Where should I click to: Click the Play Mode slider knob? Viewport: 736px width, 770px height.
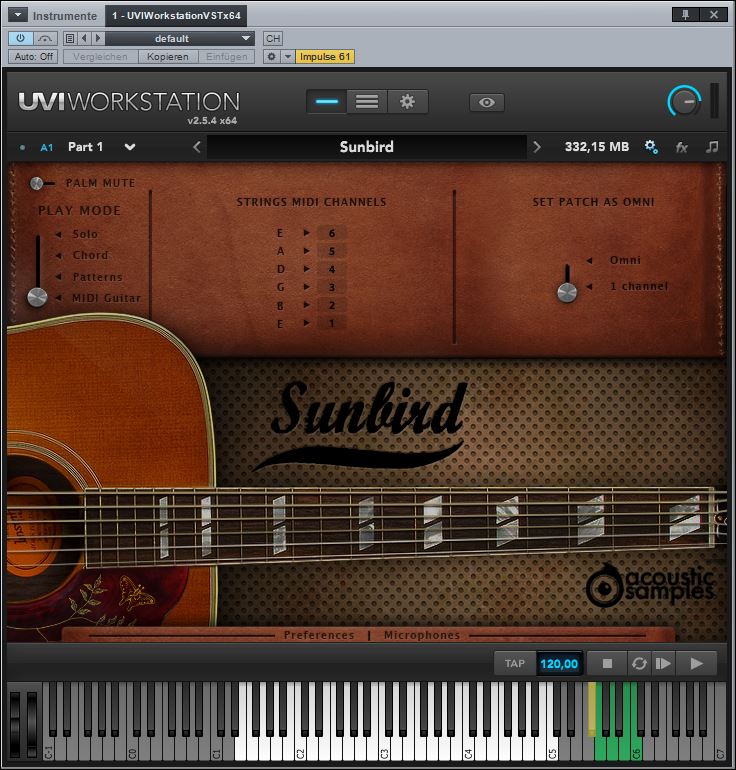click(x=37, y=297)
